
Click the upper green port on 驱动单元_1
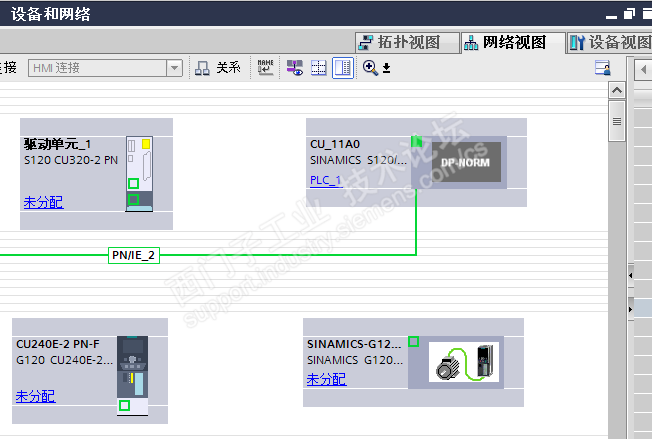133,183
